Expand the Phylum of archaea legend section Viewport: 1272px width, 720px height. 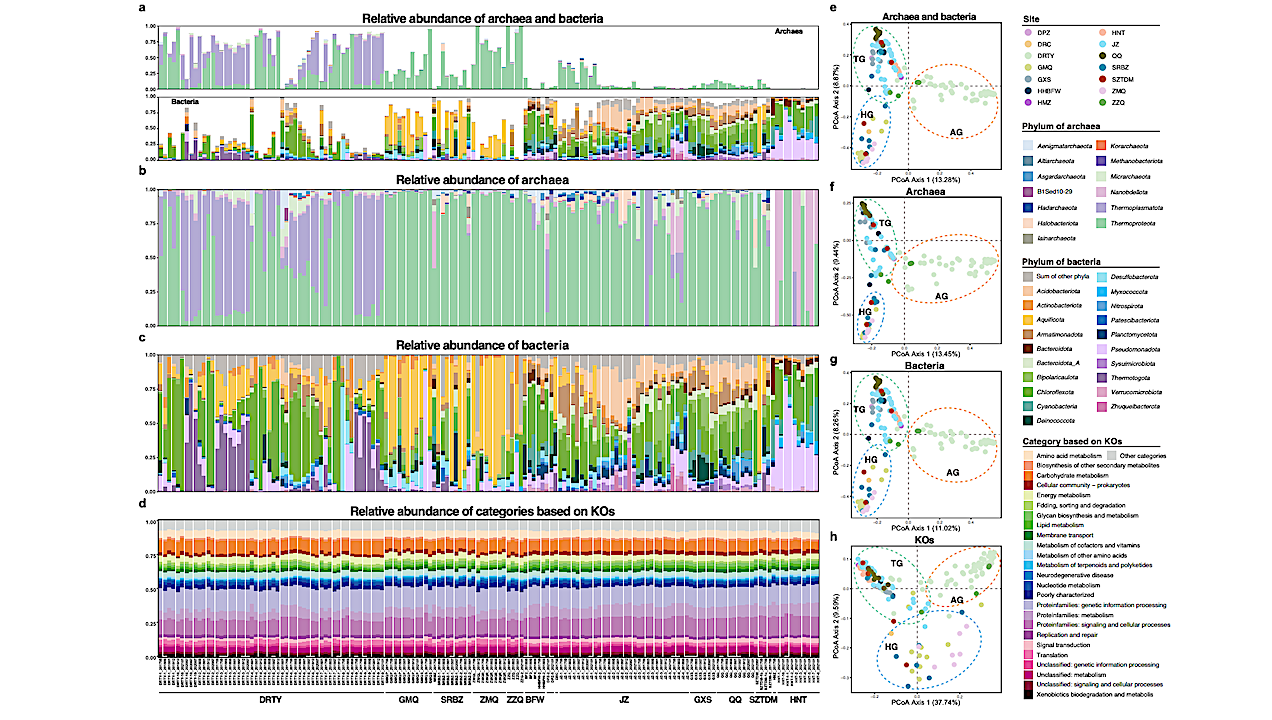click(1062, 126)
